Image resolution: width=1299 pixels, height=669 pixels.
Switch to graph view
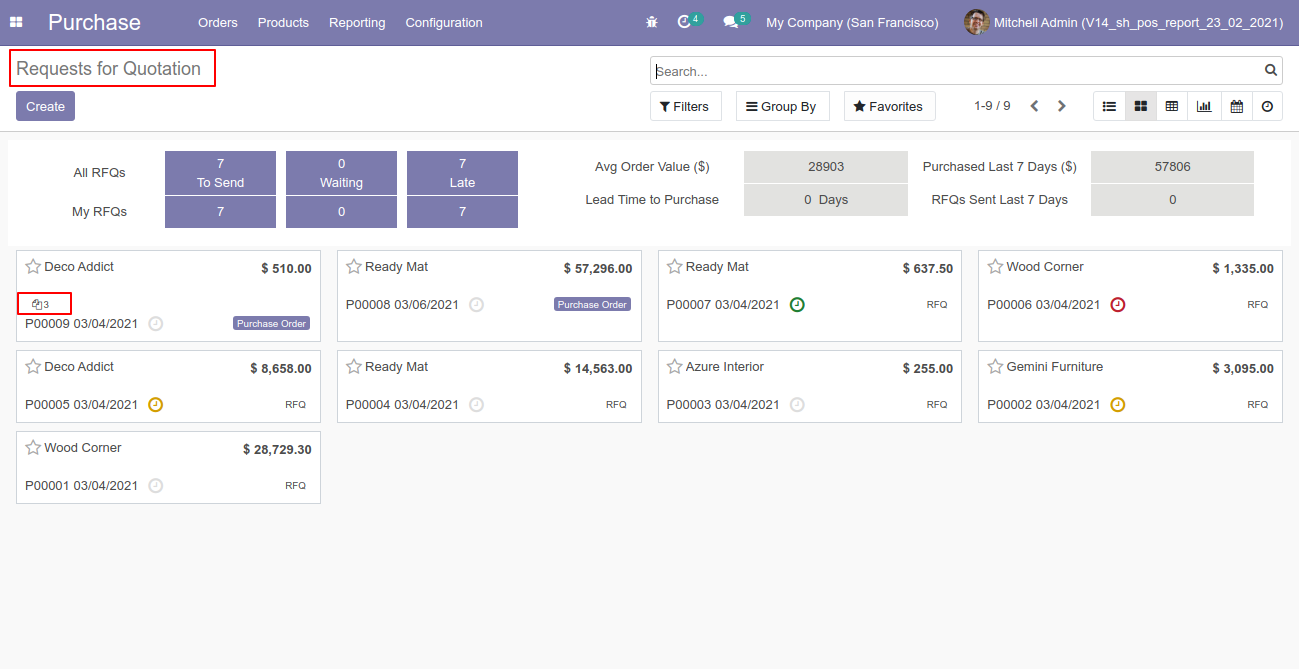point(1204,106)
